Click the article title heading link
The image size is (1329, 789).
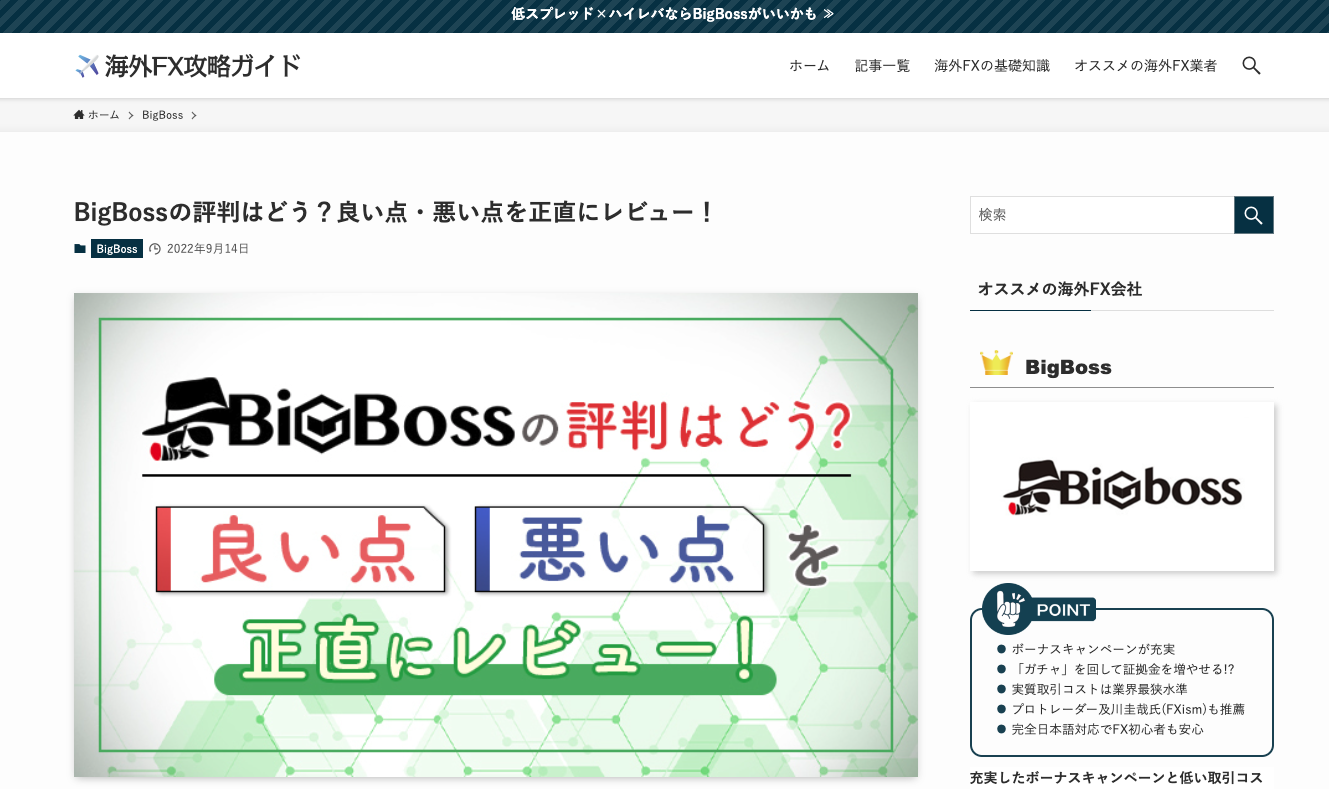pyautogui.click(x=393, y=212)
